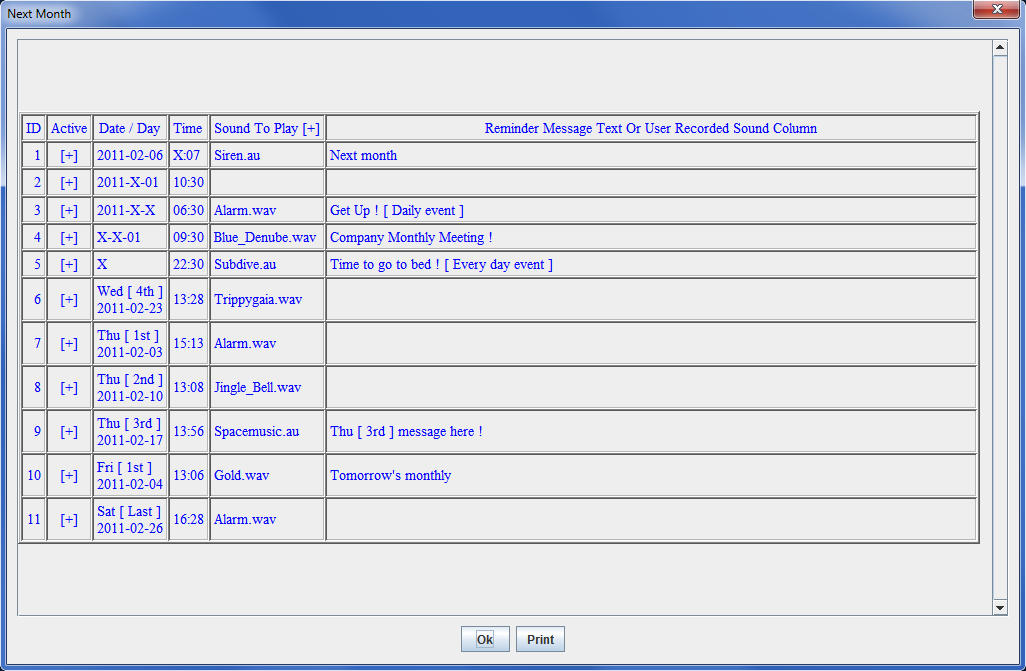Toggle the Active [+] marker for reminder 11
1026x671 pixels.
69,520
